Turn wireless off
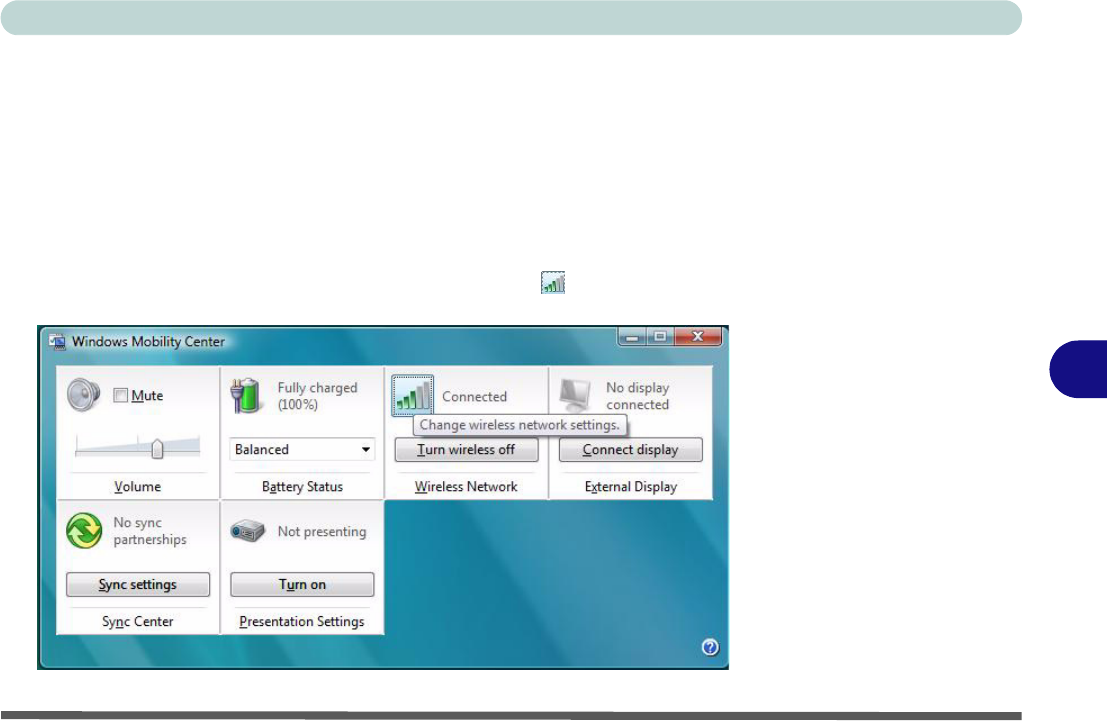 (466, 450)
